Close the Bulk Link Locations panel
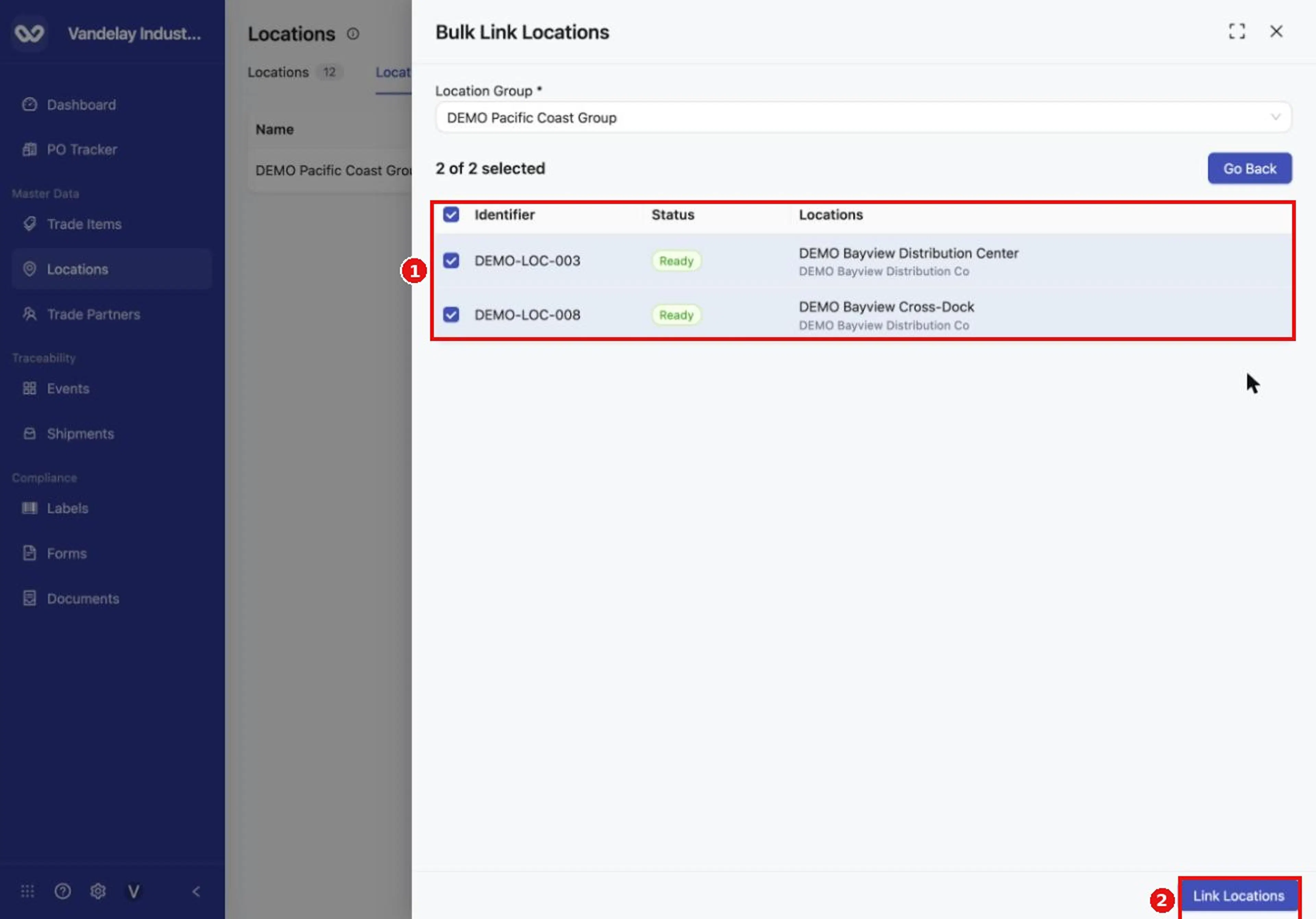 [1277, 31]
